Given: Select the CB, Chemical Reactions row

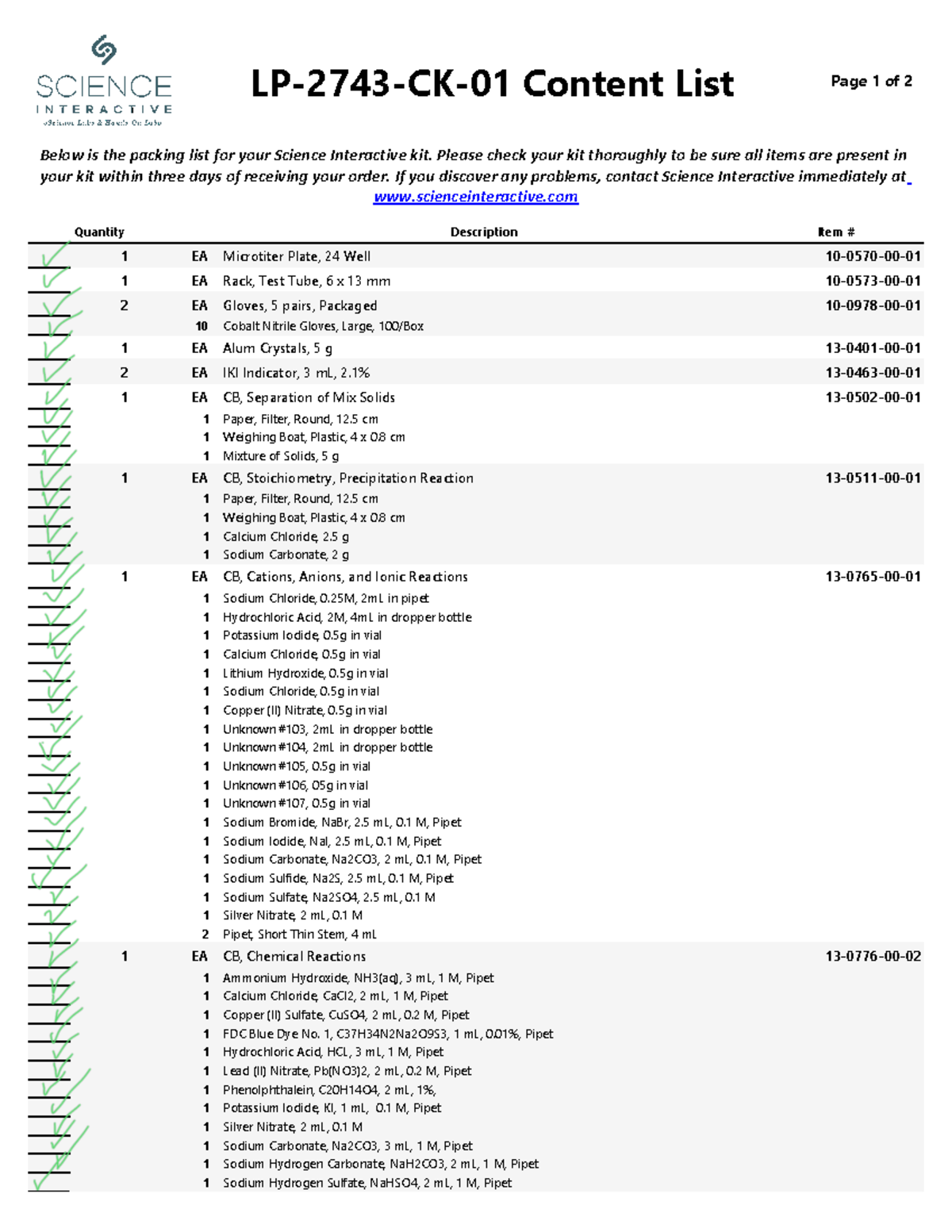Looking at the screenshot, I should click(294, 956).
